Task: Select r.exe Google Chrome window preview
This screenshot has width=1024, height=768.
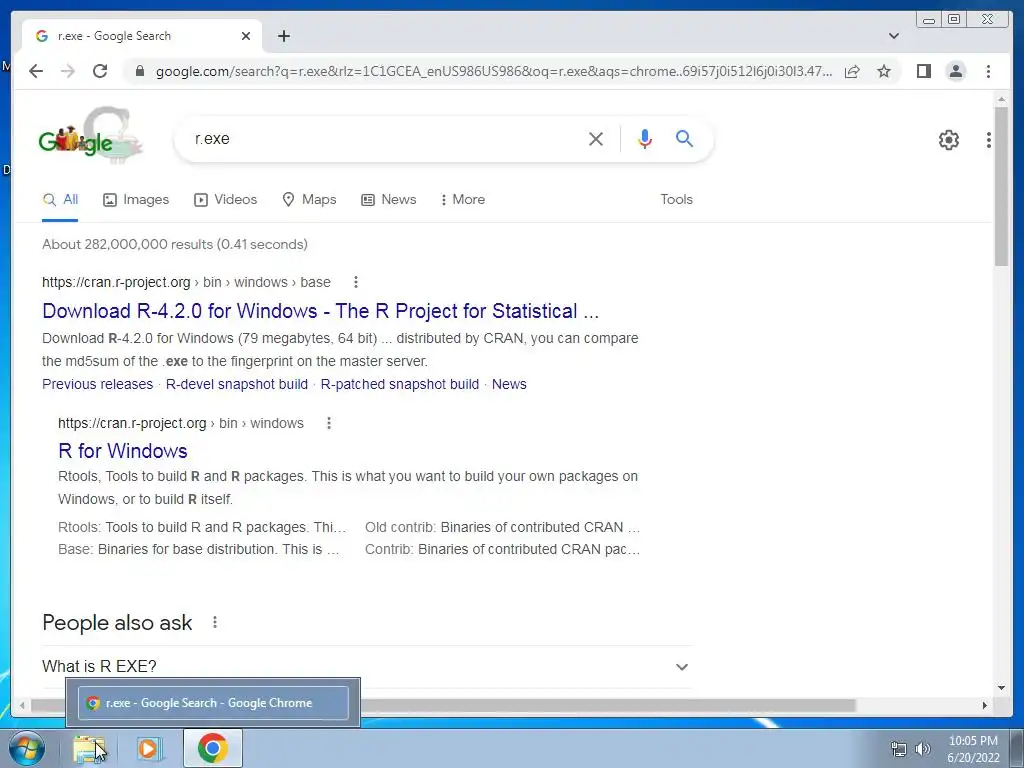Action: click(213, 703)
